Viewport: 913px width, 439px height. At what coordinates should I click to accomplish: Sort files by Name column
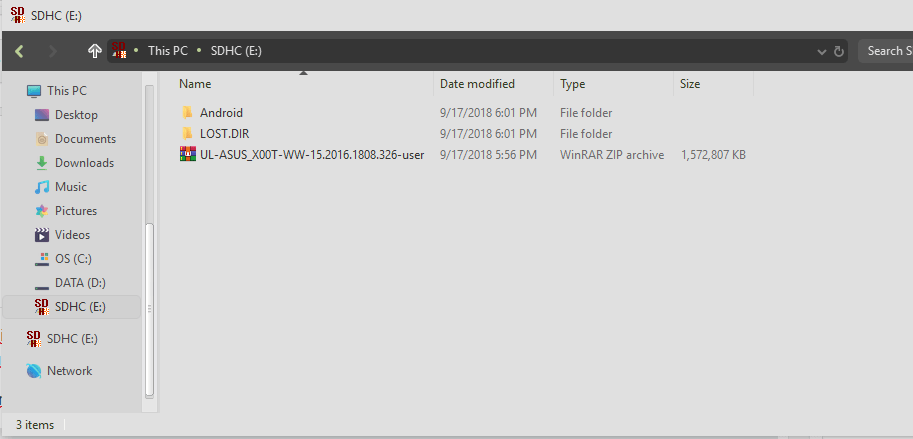[x=196, y=84]
